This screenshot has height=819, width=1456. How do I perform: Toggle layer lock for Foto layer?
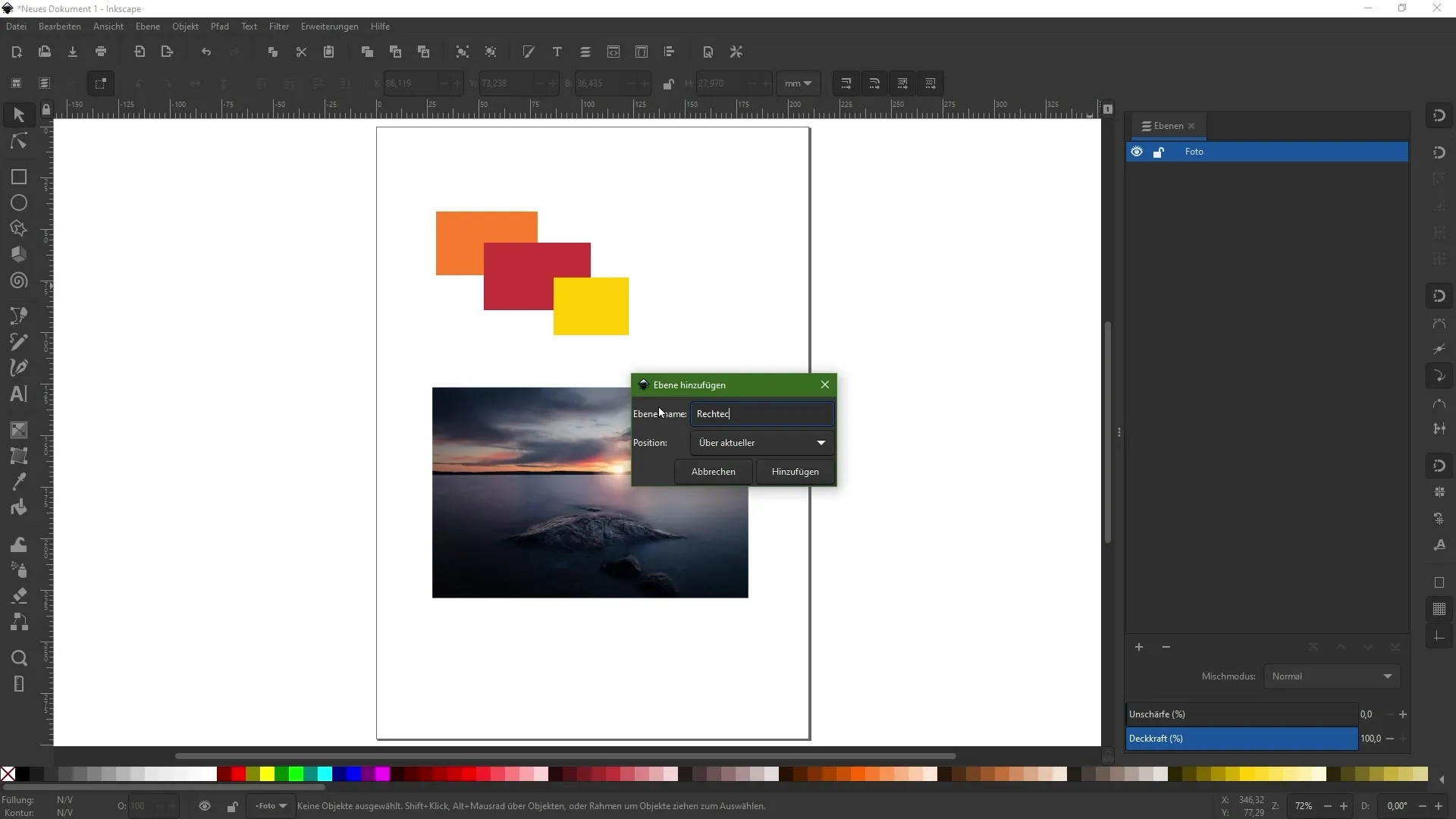(1159, 151)
